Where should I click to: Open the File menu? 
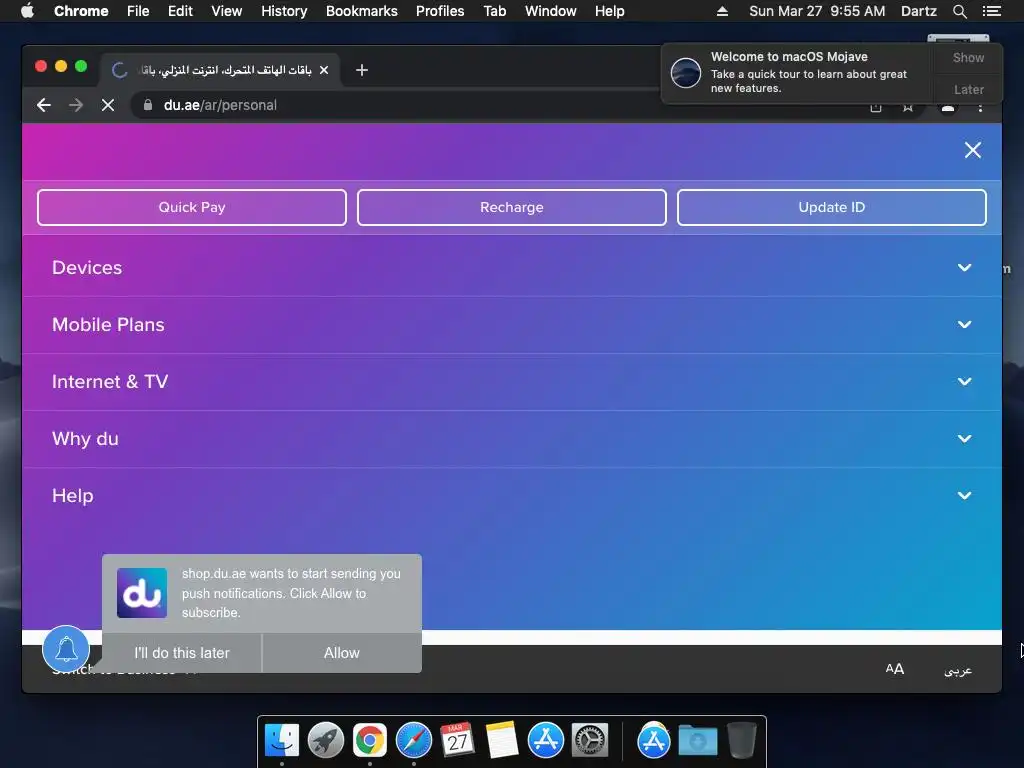pyautogui.click(x=138, y=11)
